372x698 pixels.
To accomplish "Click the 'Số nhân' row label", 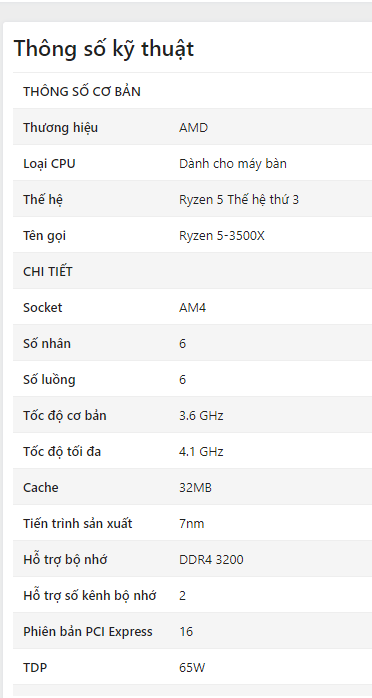I will pyautogui.click(x=47, y=344).
